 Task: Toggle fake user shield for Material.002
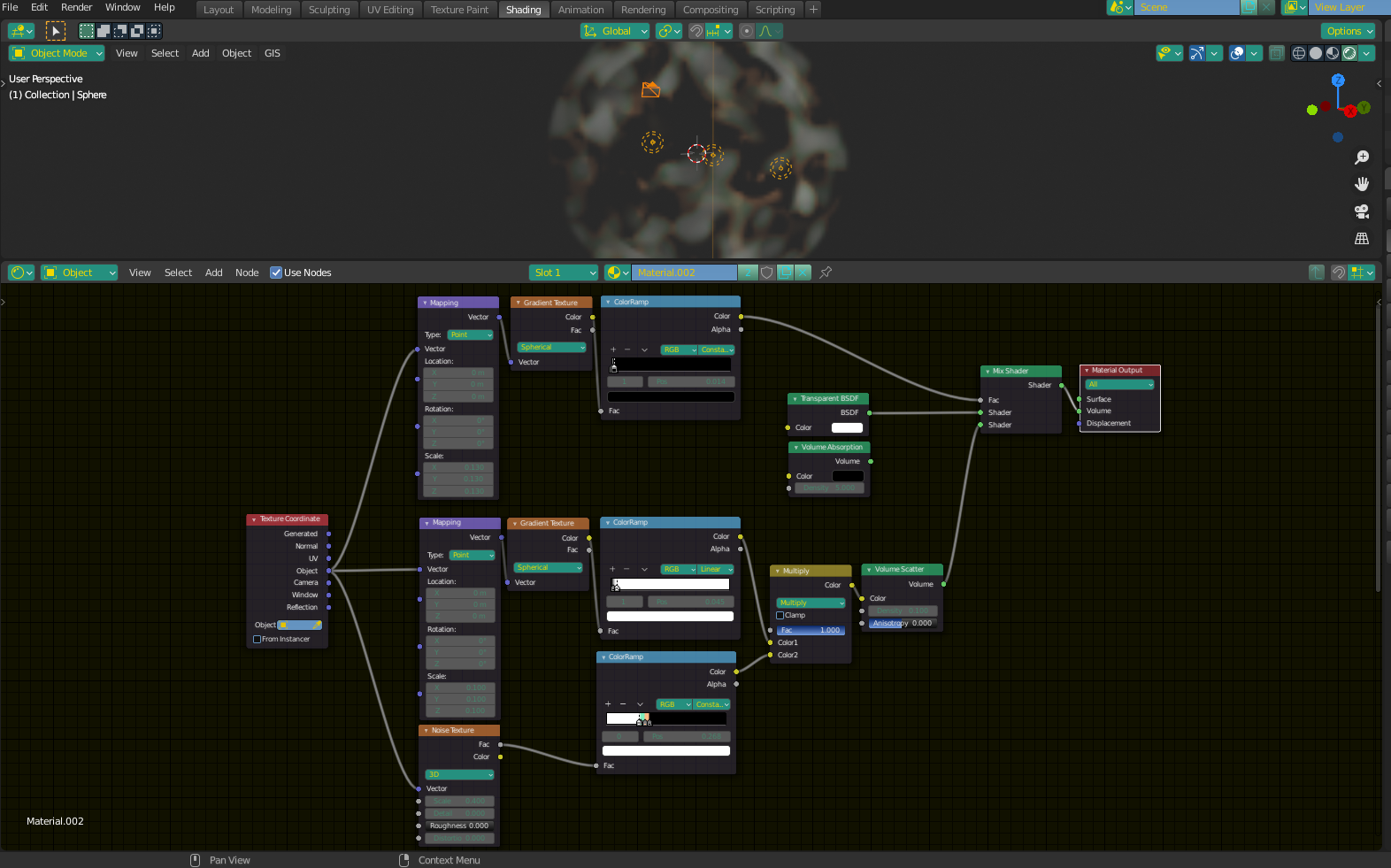point(767,273)
